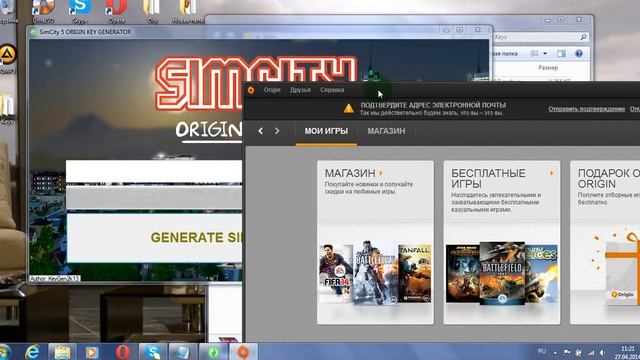Open the ПОДАРОК ORIGIN card heading
Viewport: 640px width, 360px height.
tap(609, 178)
